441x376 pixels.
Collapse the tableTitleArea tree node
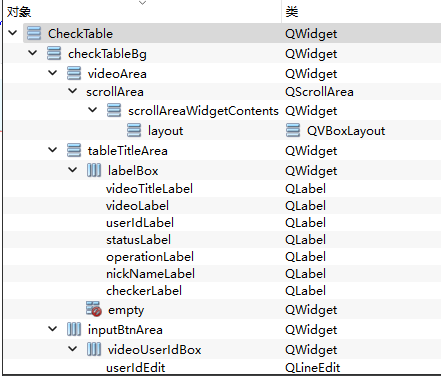point(53,150)
